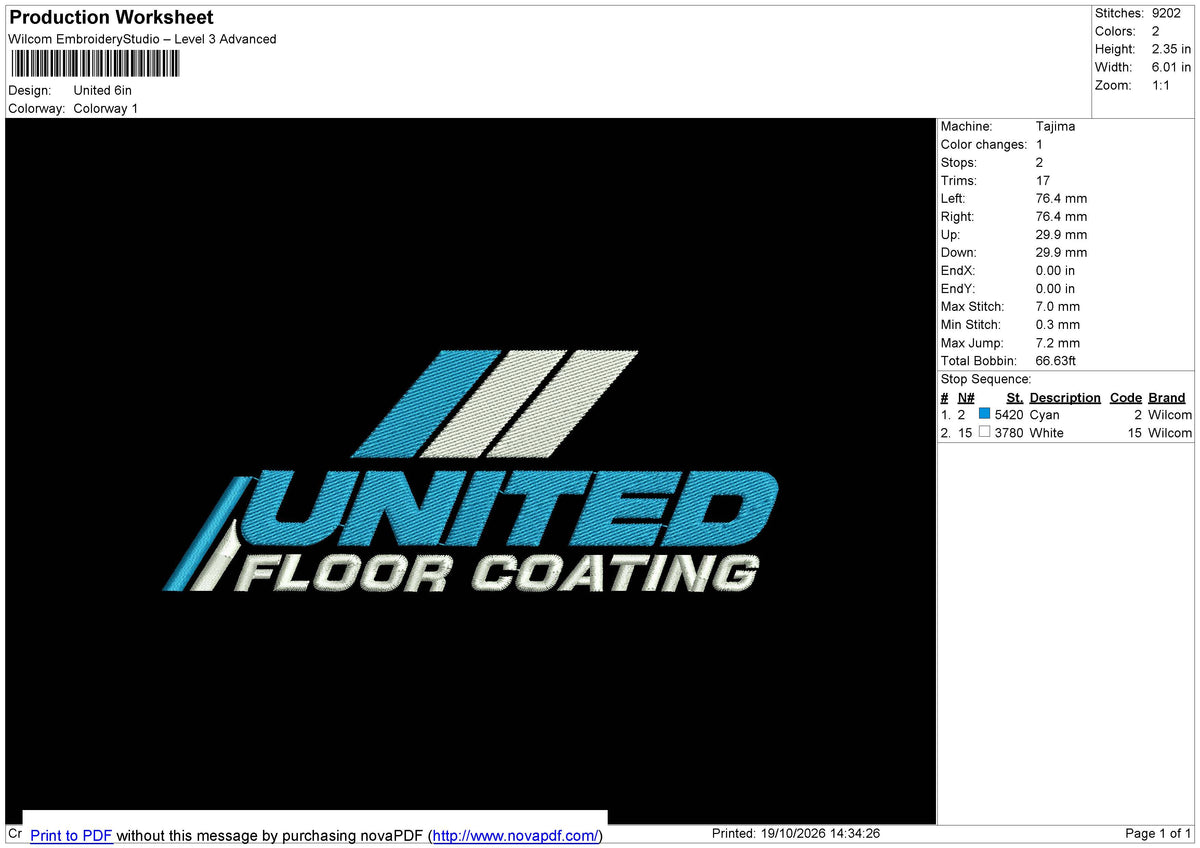The width and height of the screenshot is (1200, 848).
Task: Select the Color changes value
Action: (1039, 144)
